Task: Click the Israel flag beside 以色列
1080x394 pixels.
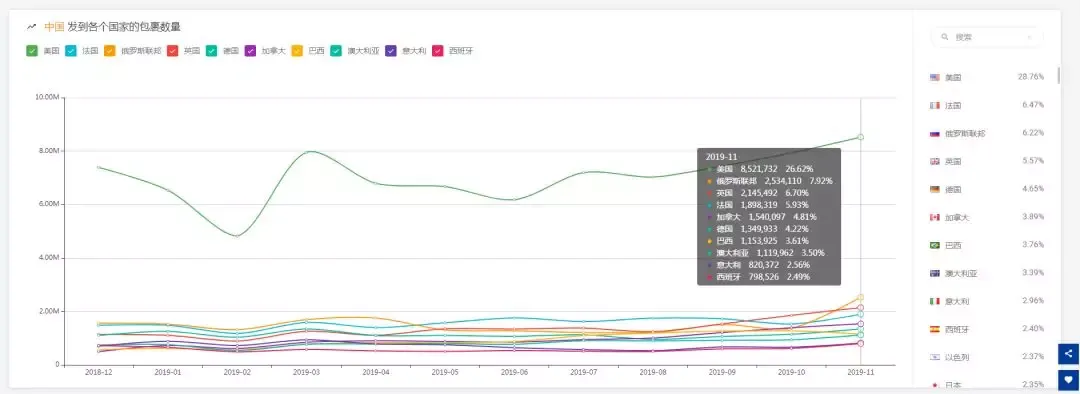Action: [935, 357]
